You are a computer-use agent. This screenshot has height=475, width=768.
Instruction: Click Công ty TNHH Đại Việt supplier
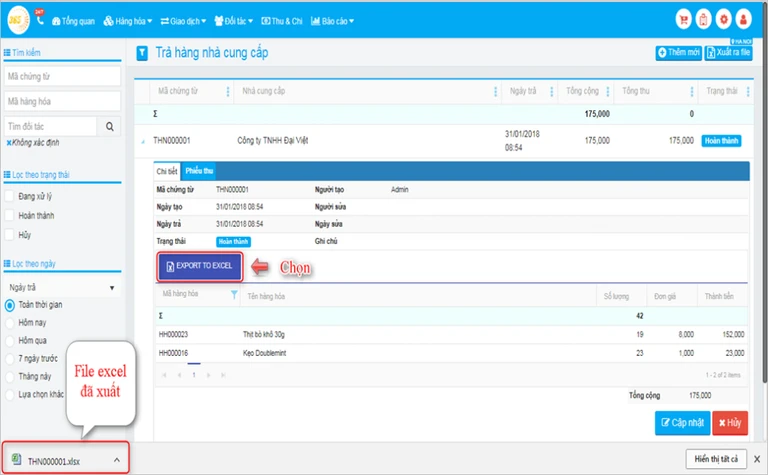tap(273, 141)
